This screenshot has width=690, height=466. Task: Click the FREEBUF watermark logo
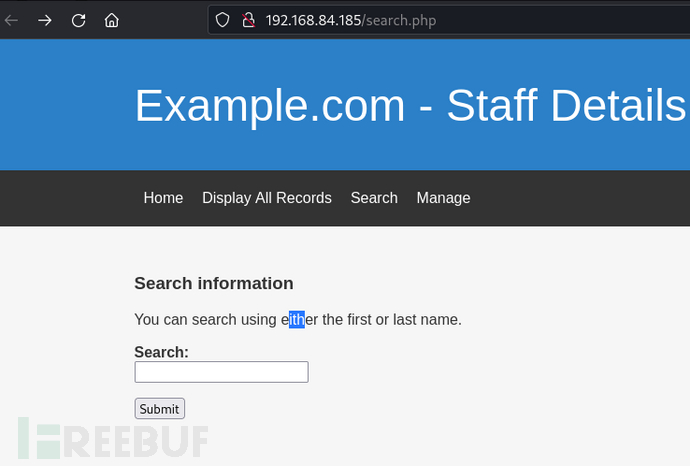pos(113,440)
